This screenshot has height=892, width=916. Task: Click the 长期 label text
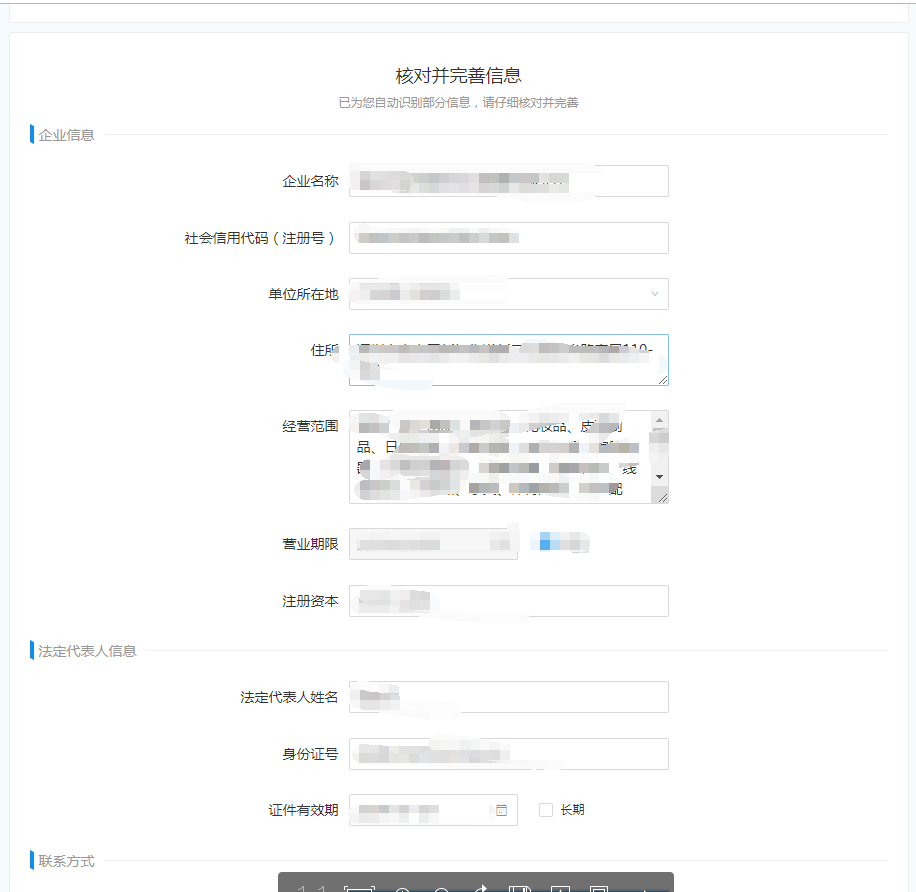click(x=572, y=810)
